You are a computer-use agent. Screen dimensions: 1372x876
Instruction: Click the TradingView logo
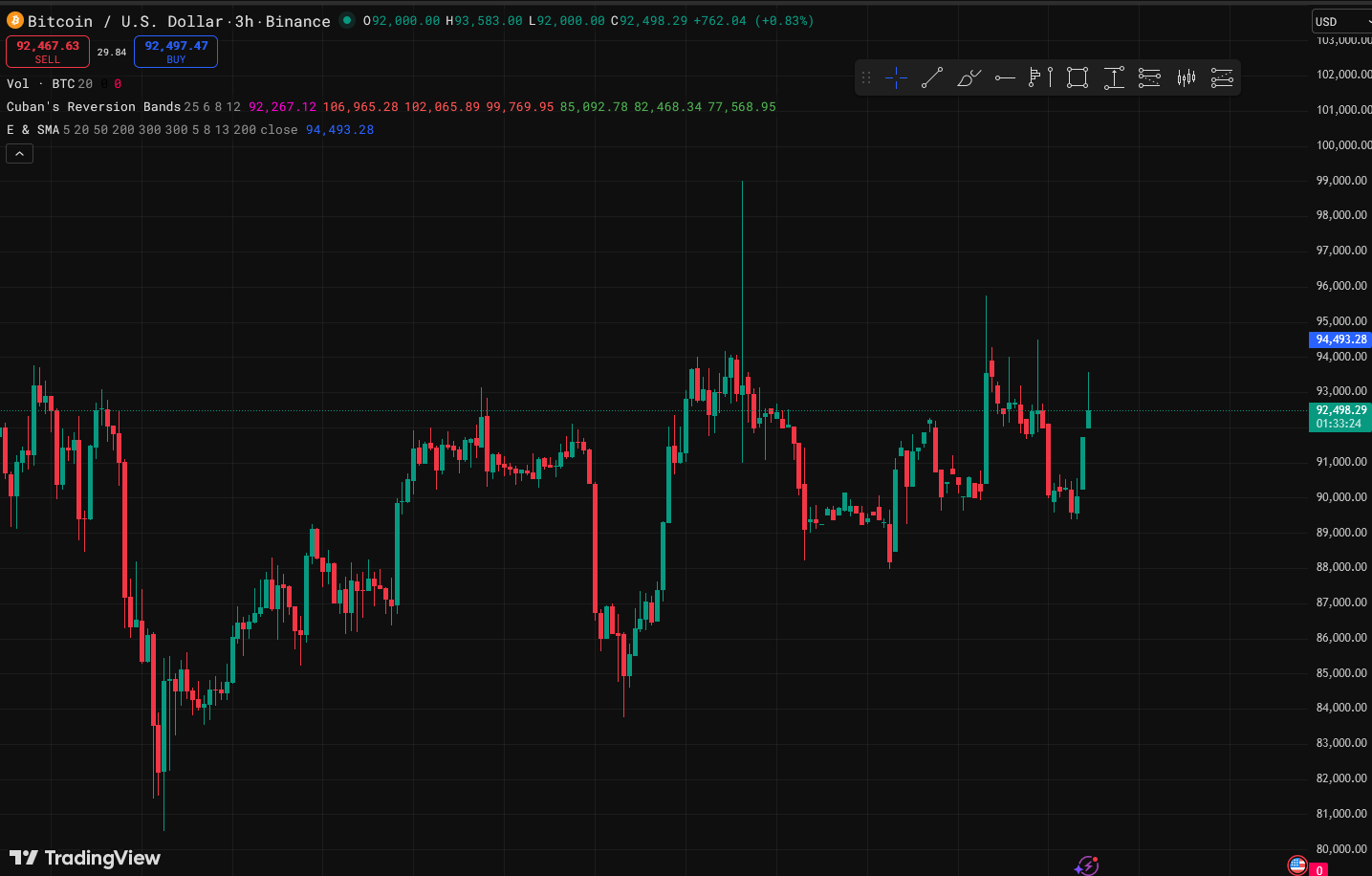[85, 858]
